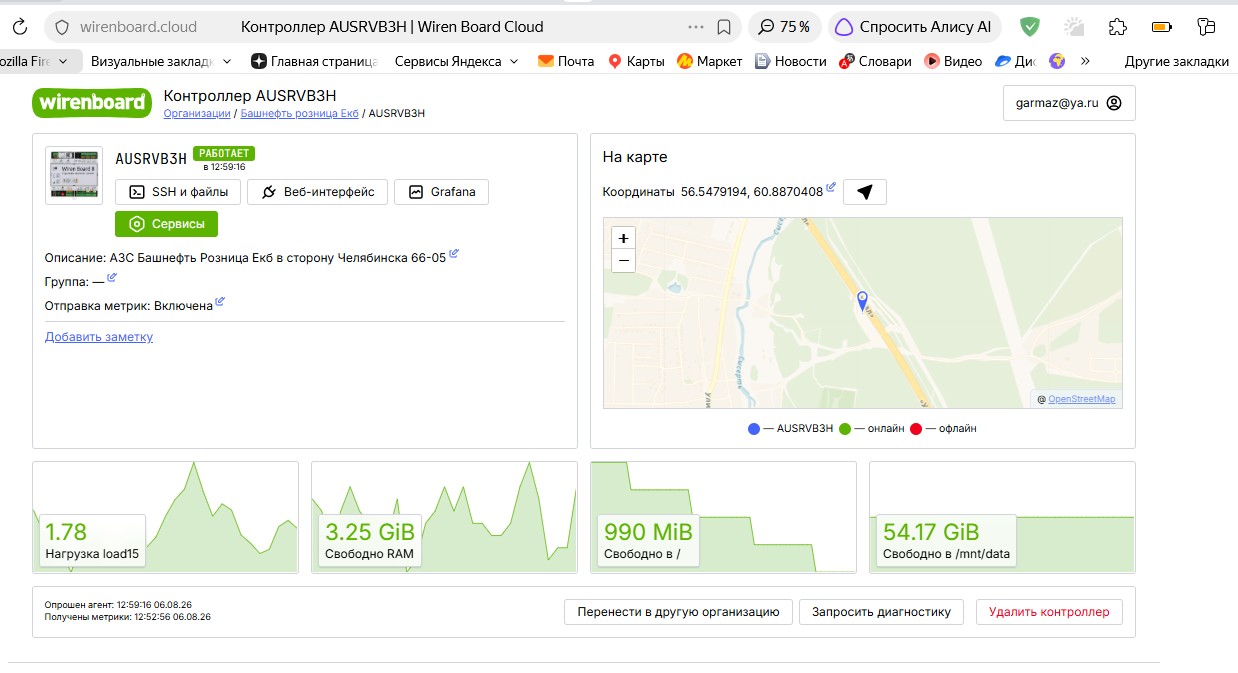Expand the Mozilla Firefox bookmark folder
The height and width of the screenshot is (673, 1238).
click(x=39, y=61)
